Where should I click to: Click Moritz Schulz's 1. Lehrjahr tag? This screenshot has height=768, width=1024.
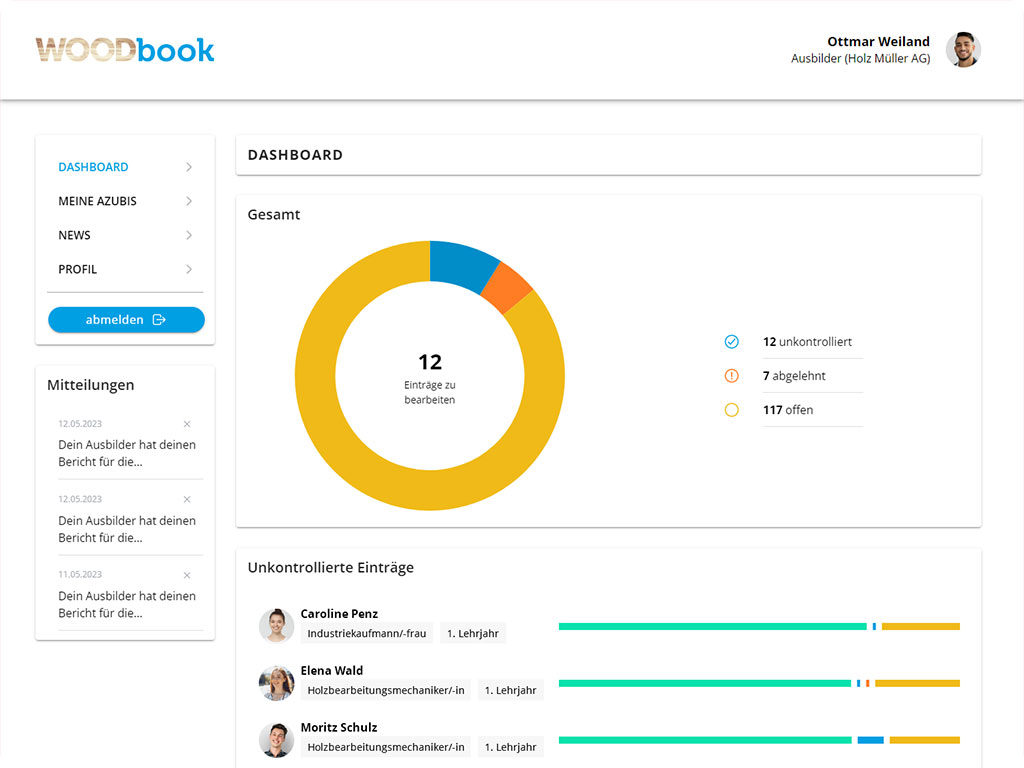tap(511, 746)
